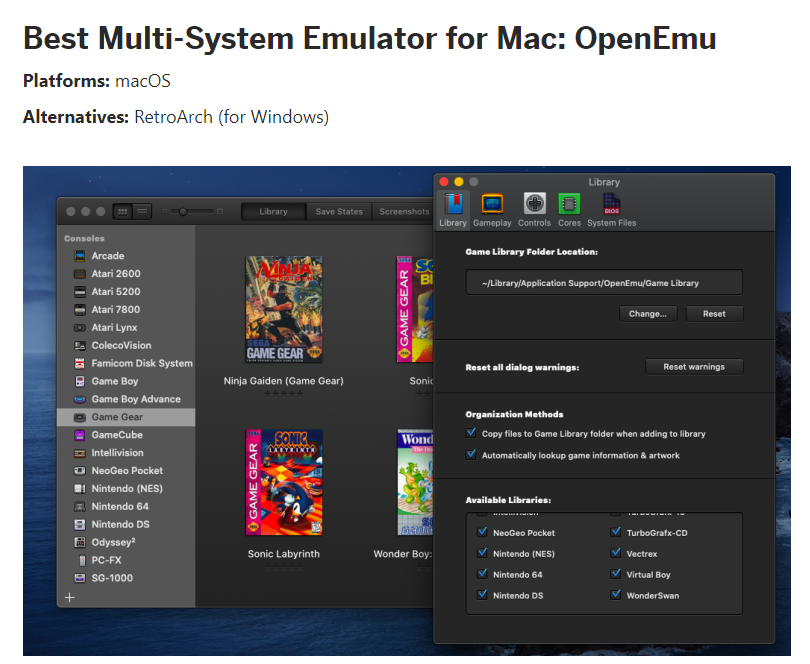Add a collection with the plus button
This screenshot has height=664, width=810.
point(70,598)
